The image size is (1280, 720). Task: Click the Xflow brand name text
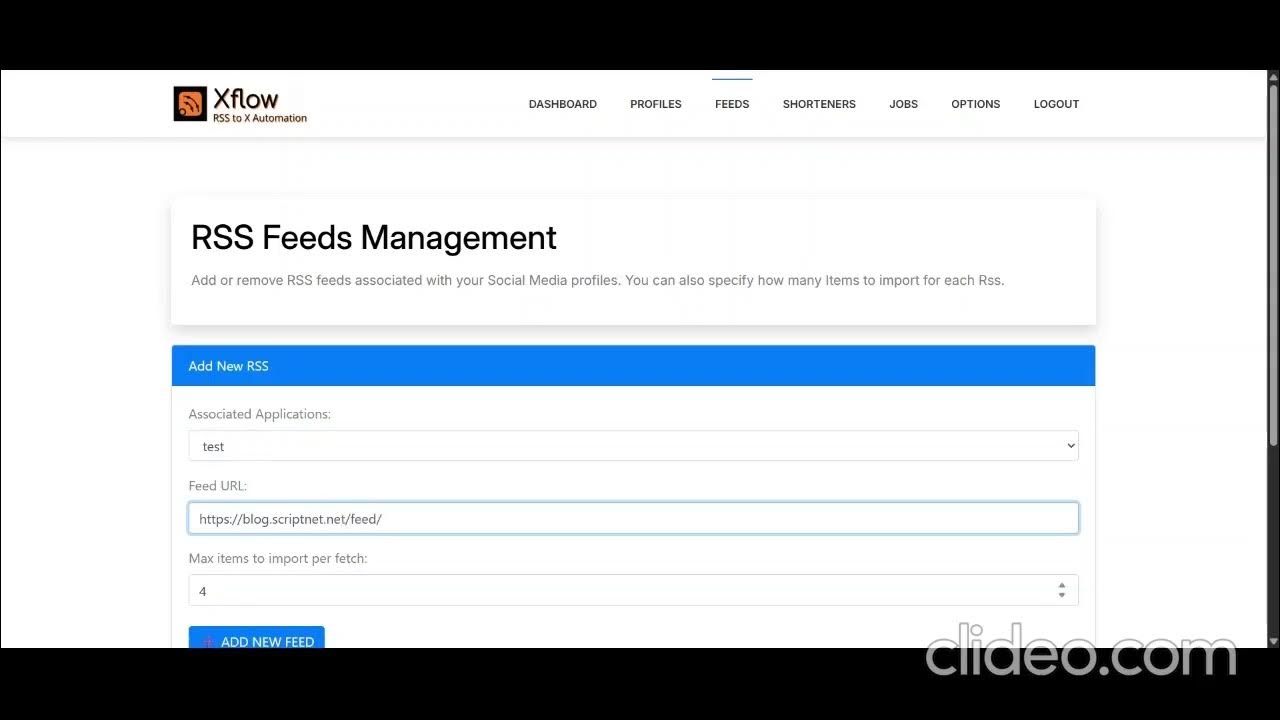tap(245, 99)
